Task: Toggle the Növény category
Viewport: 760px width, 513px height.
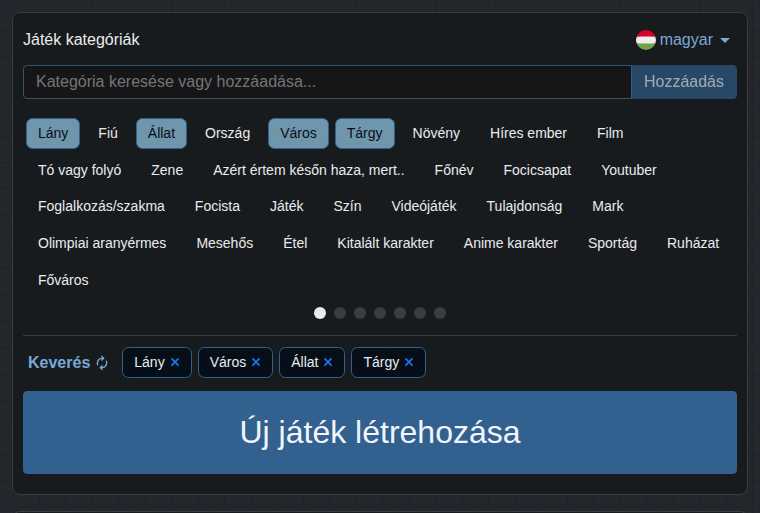Action: pos(436,133)
